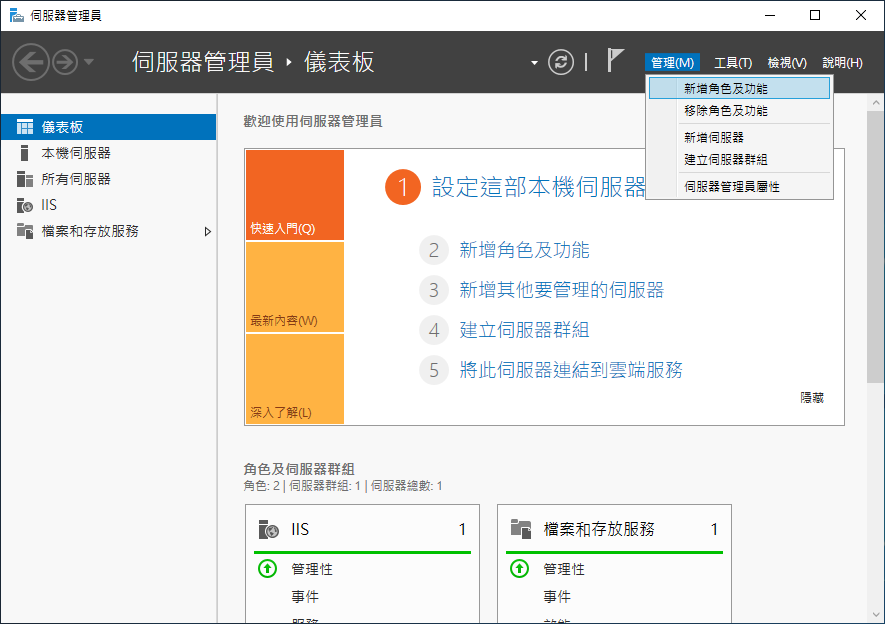The height and width of the screenshot is (624, 885).
Task: Expand the 檔案和存放服務 sidebar arrow
Action: (x=208, y=231)
